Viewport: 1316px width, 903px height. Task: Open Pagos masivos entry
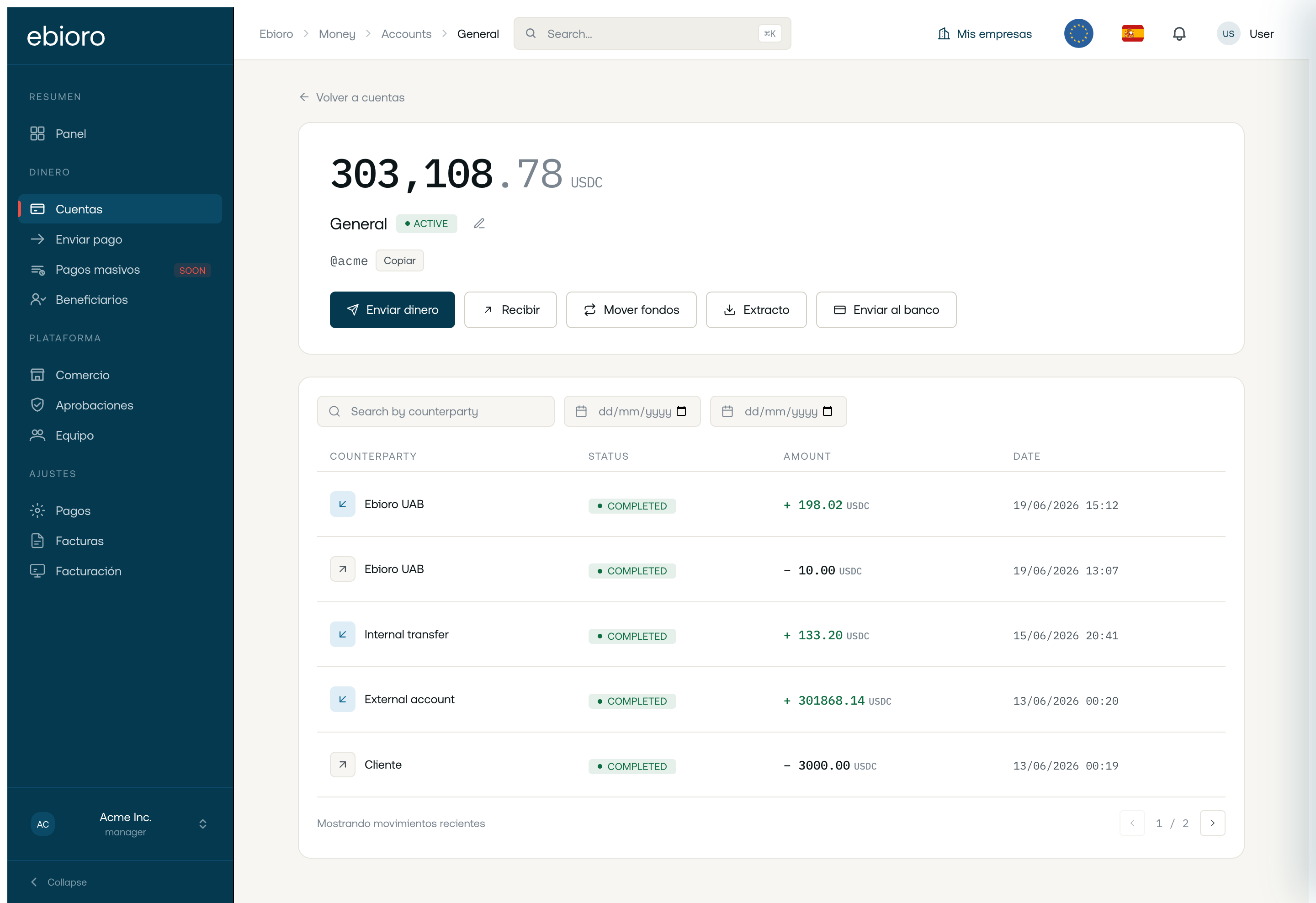coord(120,270)
